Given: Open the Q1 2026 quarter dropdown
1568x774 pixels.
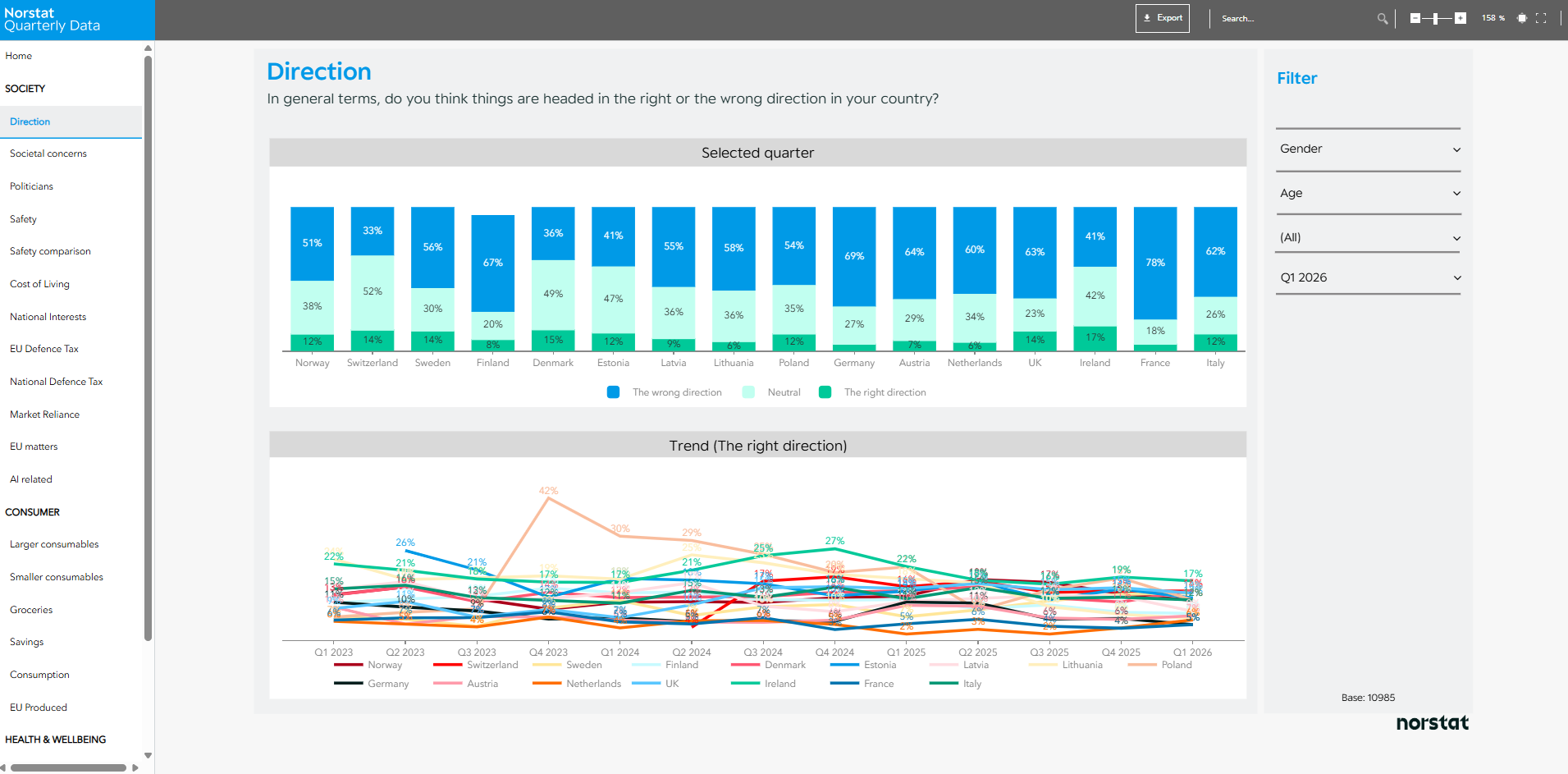Looking at the screenshot, I should 1368,278.
